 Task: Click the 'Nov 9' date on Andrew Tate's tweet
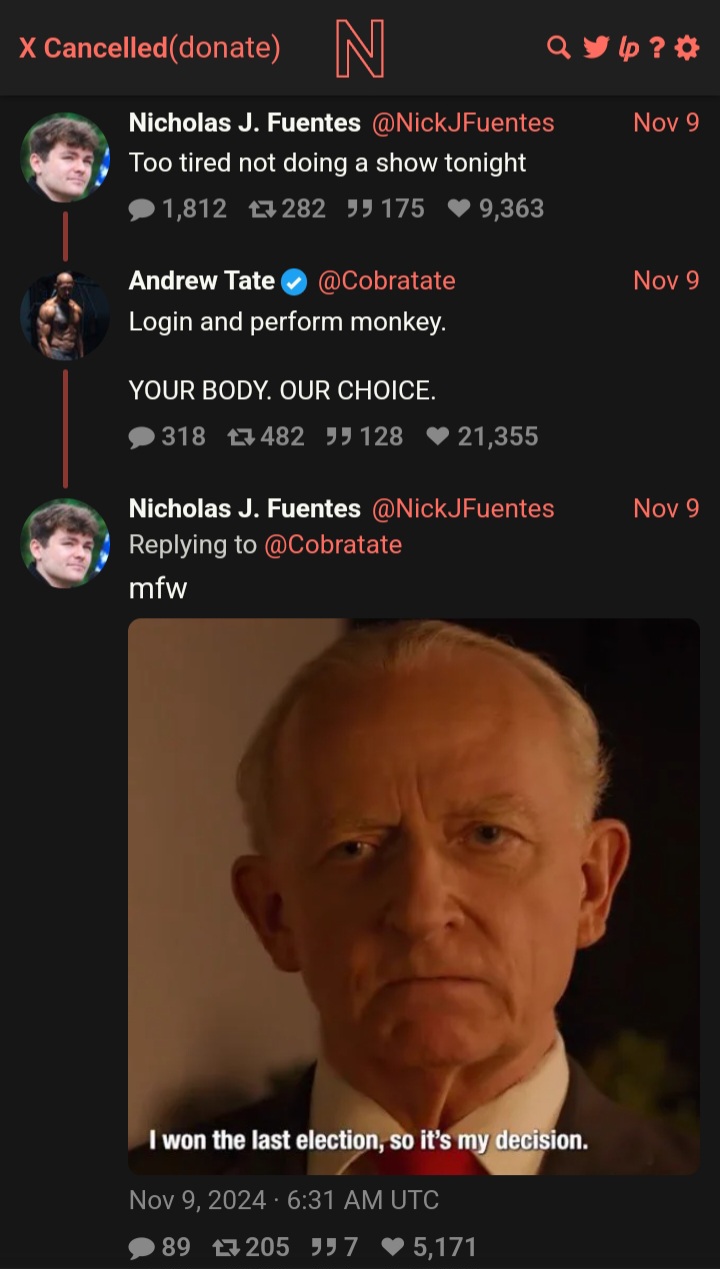[666, 281]
